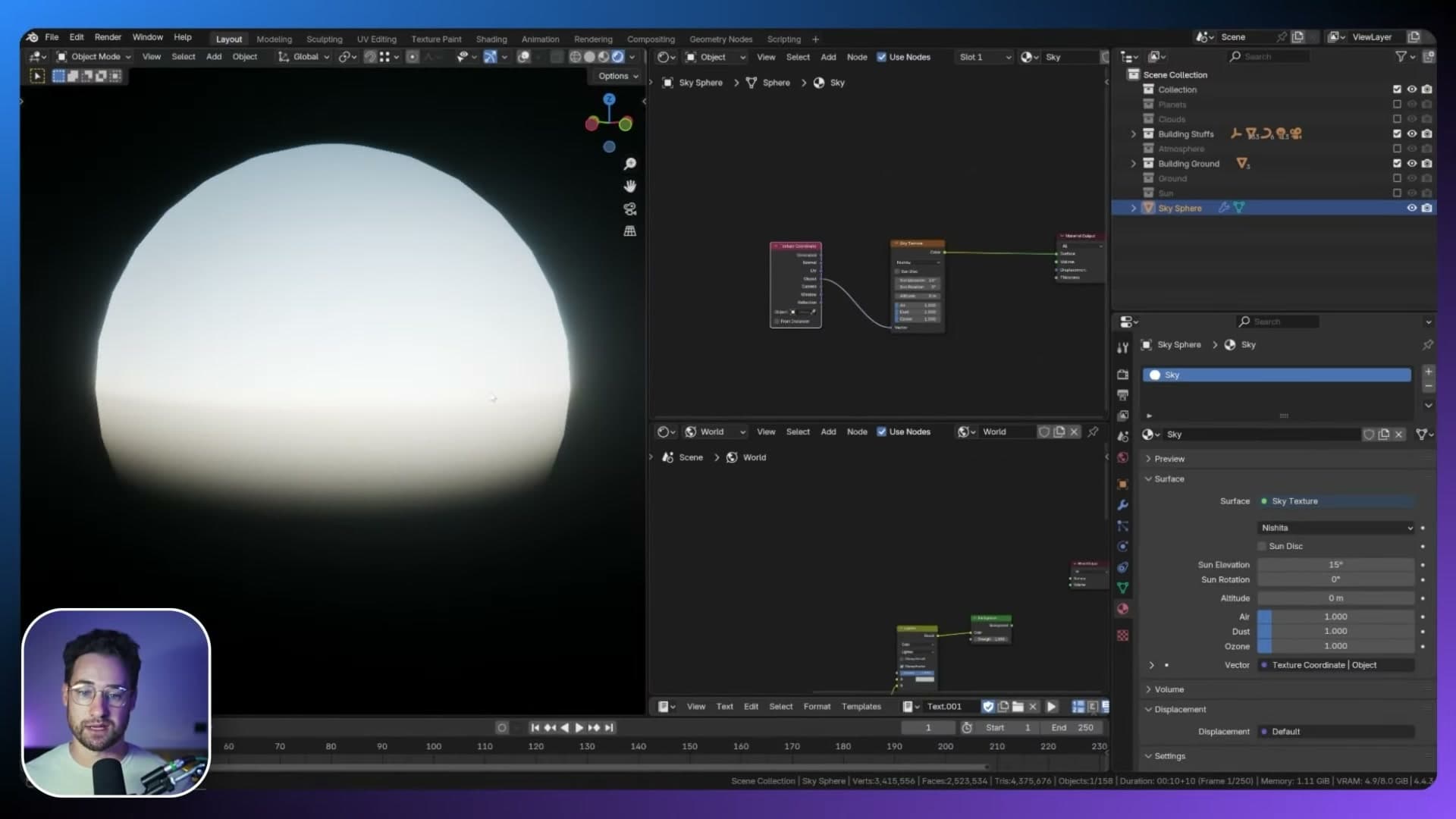Play animation in timeline

(x=579, y=728)
